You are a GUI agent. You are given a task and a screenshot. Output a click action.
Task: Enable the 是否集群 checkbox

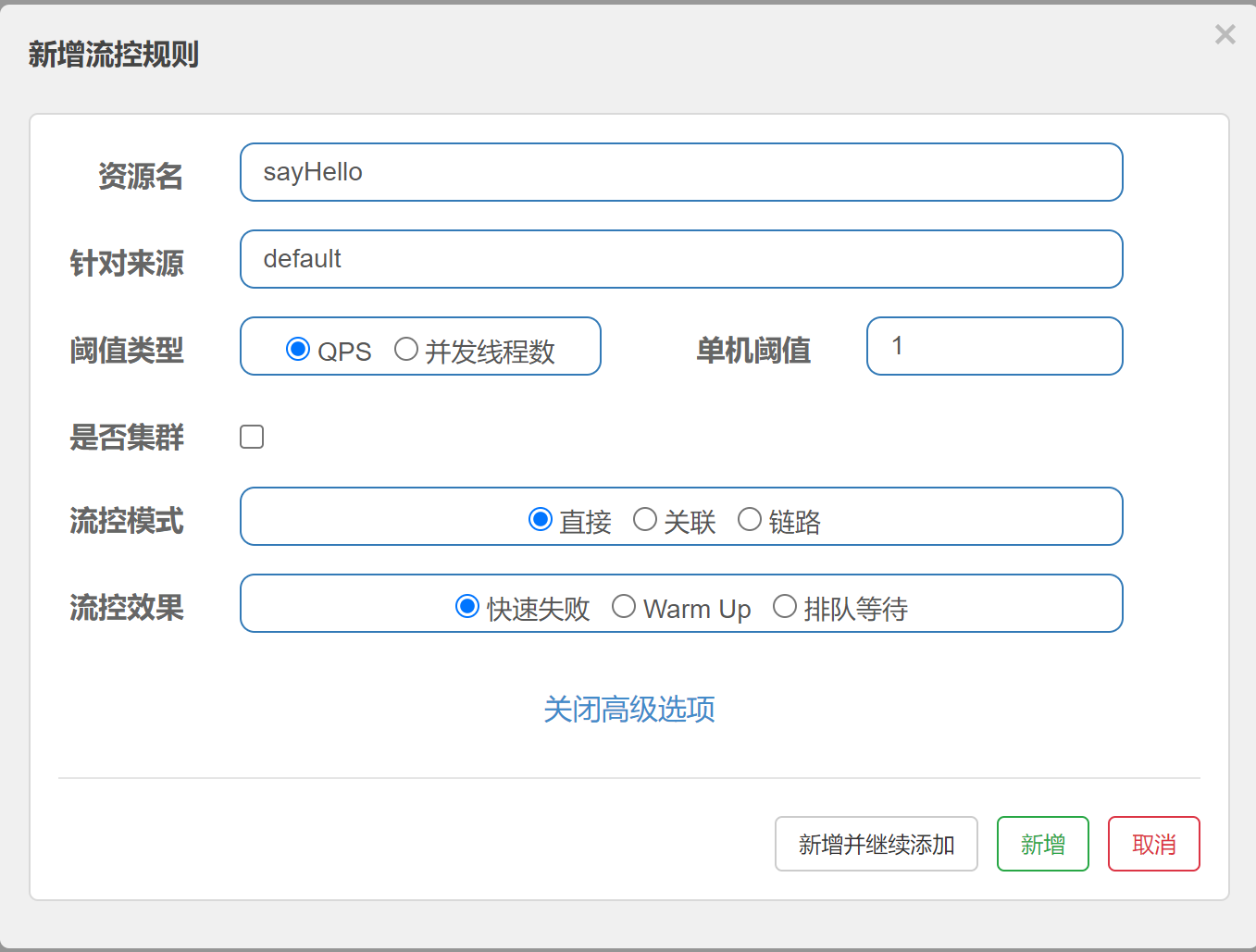tap(251, 436)
